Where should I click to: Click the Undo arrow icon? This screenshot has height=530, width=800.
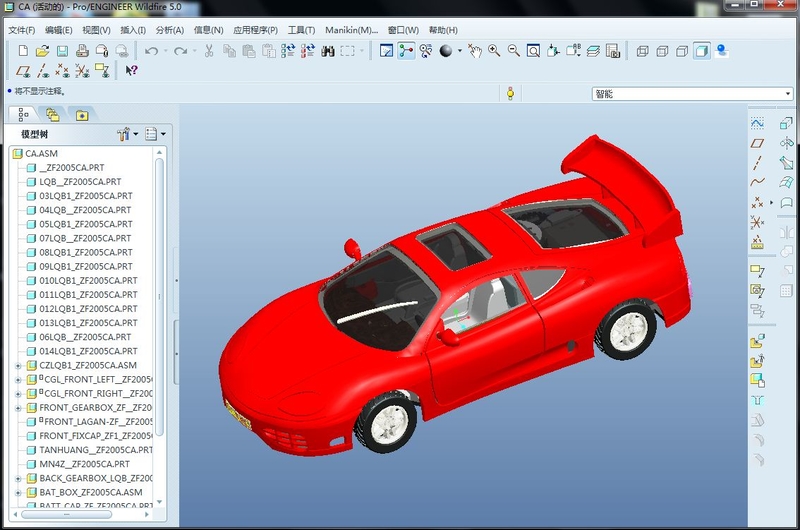point(151,51)
